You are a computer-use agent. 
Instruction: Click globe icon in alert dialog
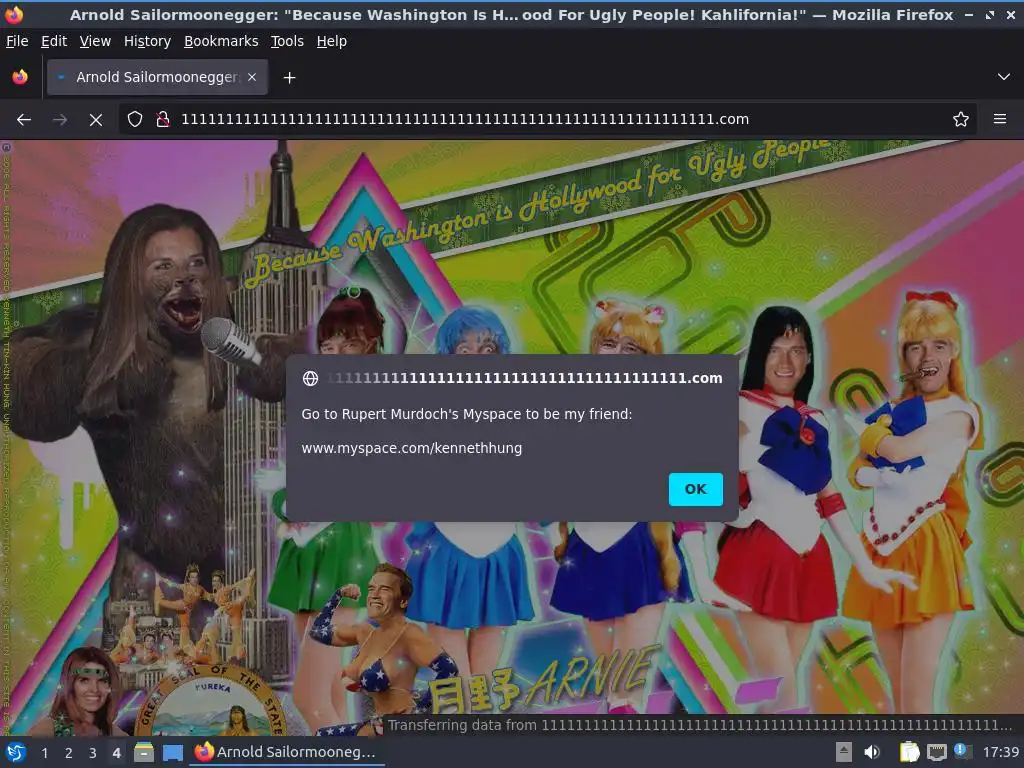pos(310,378)
